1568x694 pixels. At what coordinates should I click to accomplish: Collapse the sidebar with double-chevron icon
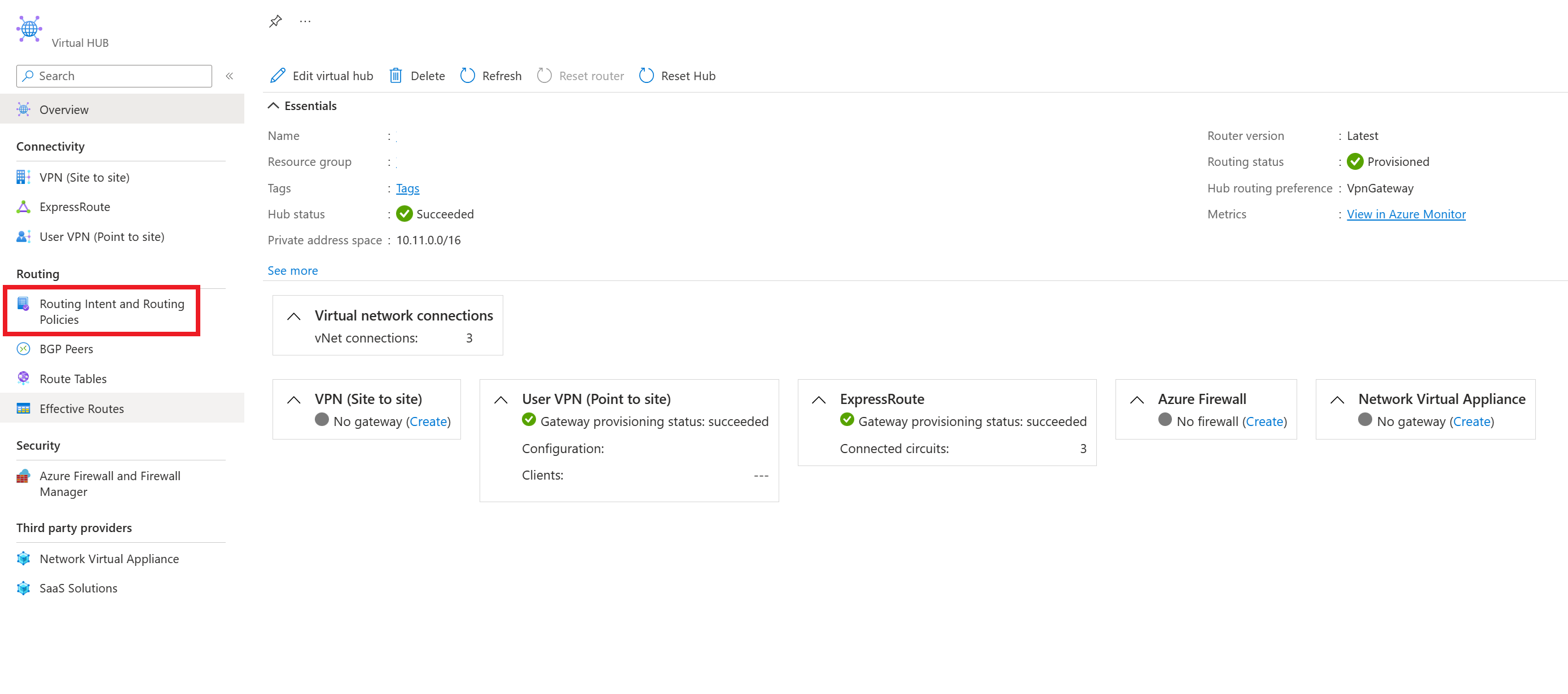point(230,76)
